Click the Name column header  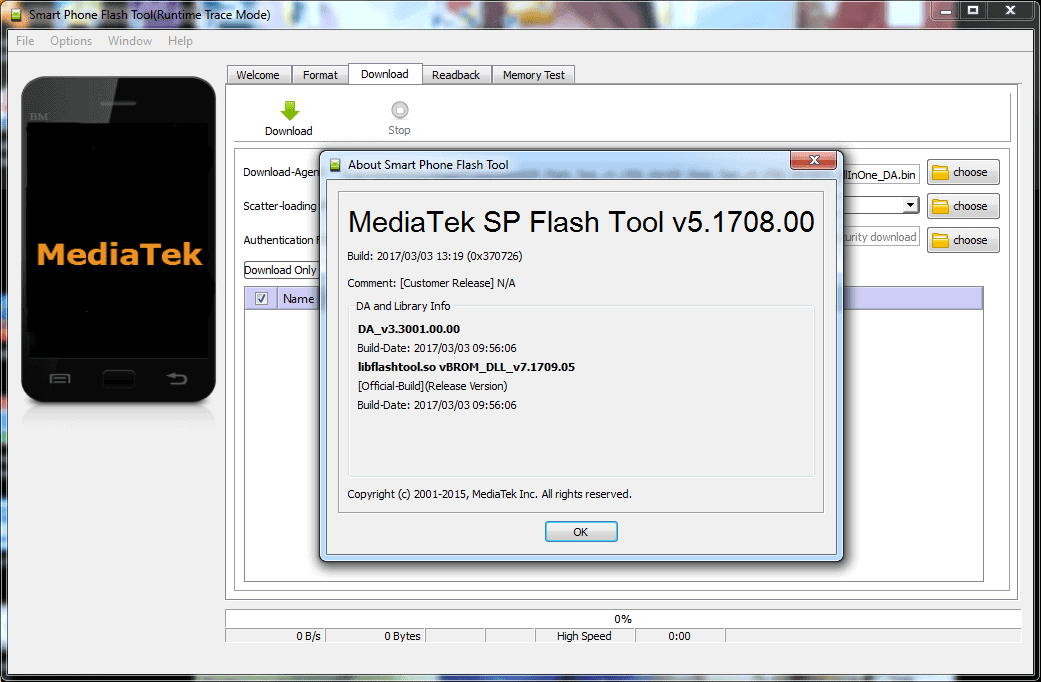click(x=298, y=299)
